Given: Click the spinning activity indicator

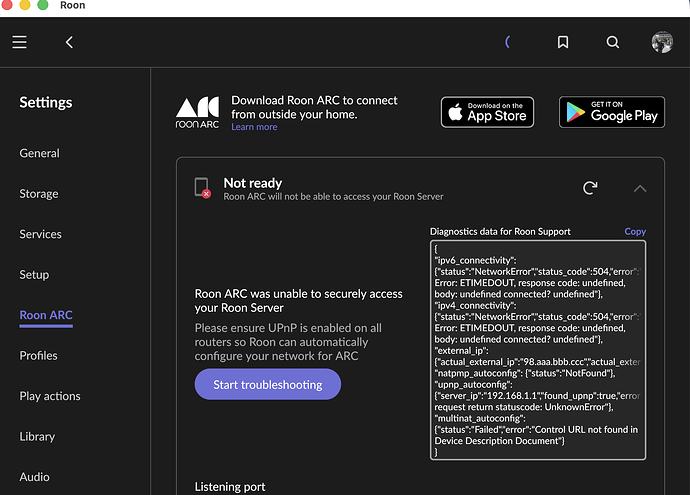Looking at the screenshot, I should 508,42.
